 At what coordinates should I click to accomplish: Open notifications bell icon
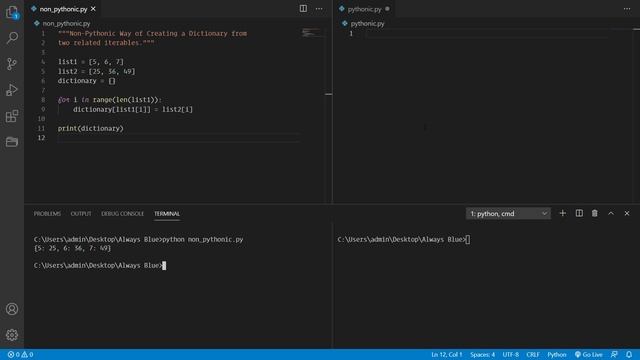click(x=629, y=355)
